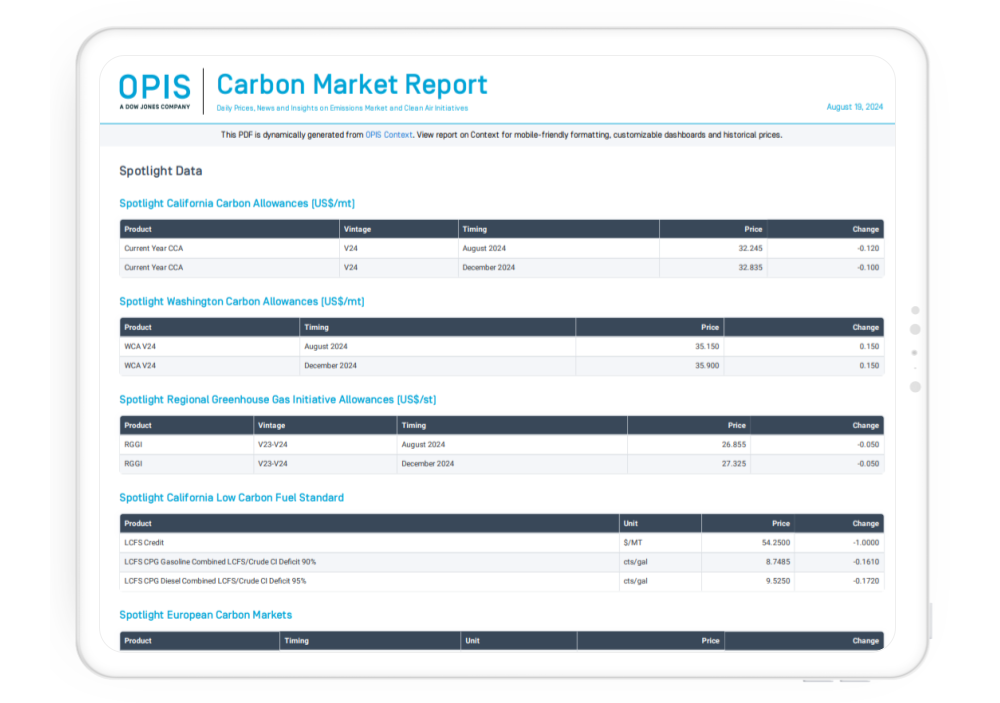The height and width of the screenshot is (703, 1000).
Task: Click the Carbon Market Report title
Action: (x=352, y=84)
